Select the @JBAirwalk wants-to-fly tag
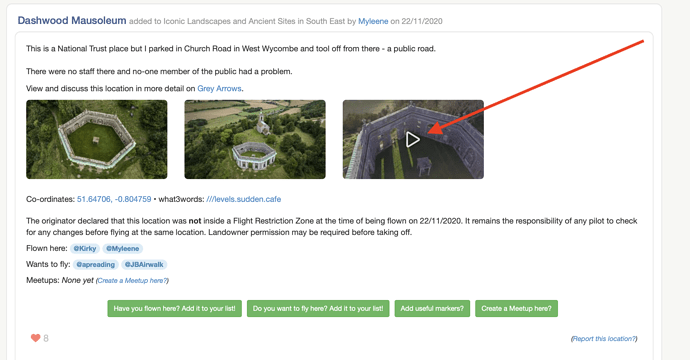The height and width of the screenshot is (360, 690). 144,264
